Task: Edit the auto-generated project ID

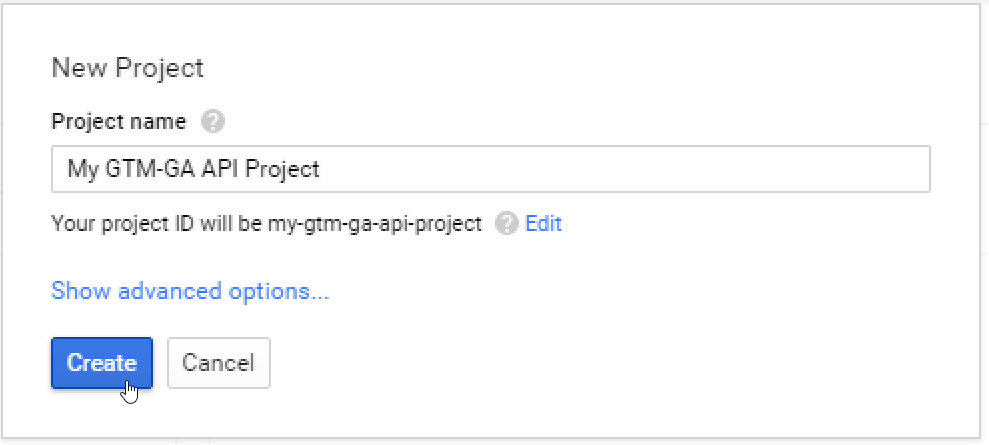Action: click(543, 223)
